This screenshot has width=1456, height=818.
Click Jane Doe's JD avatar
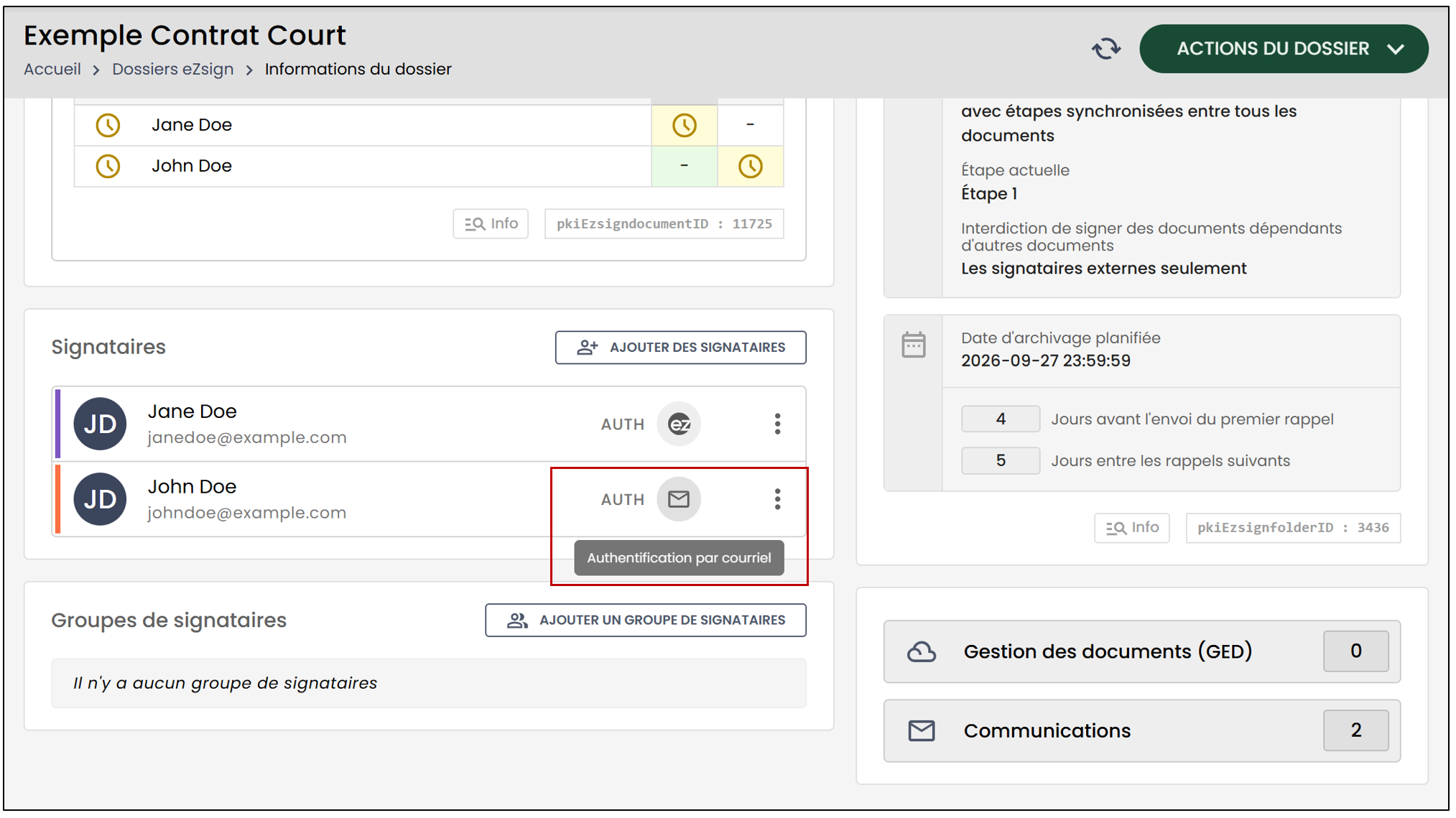coord(101,424)
